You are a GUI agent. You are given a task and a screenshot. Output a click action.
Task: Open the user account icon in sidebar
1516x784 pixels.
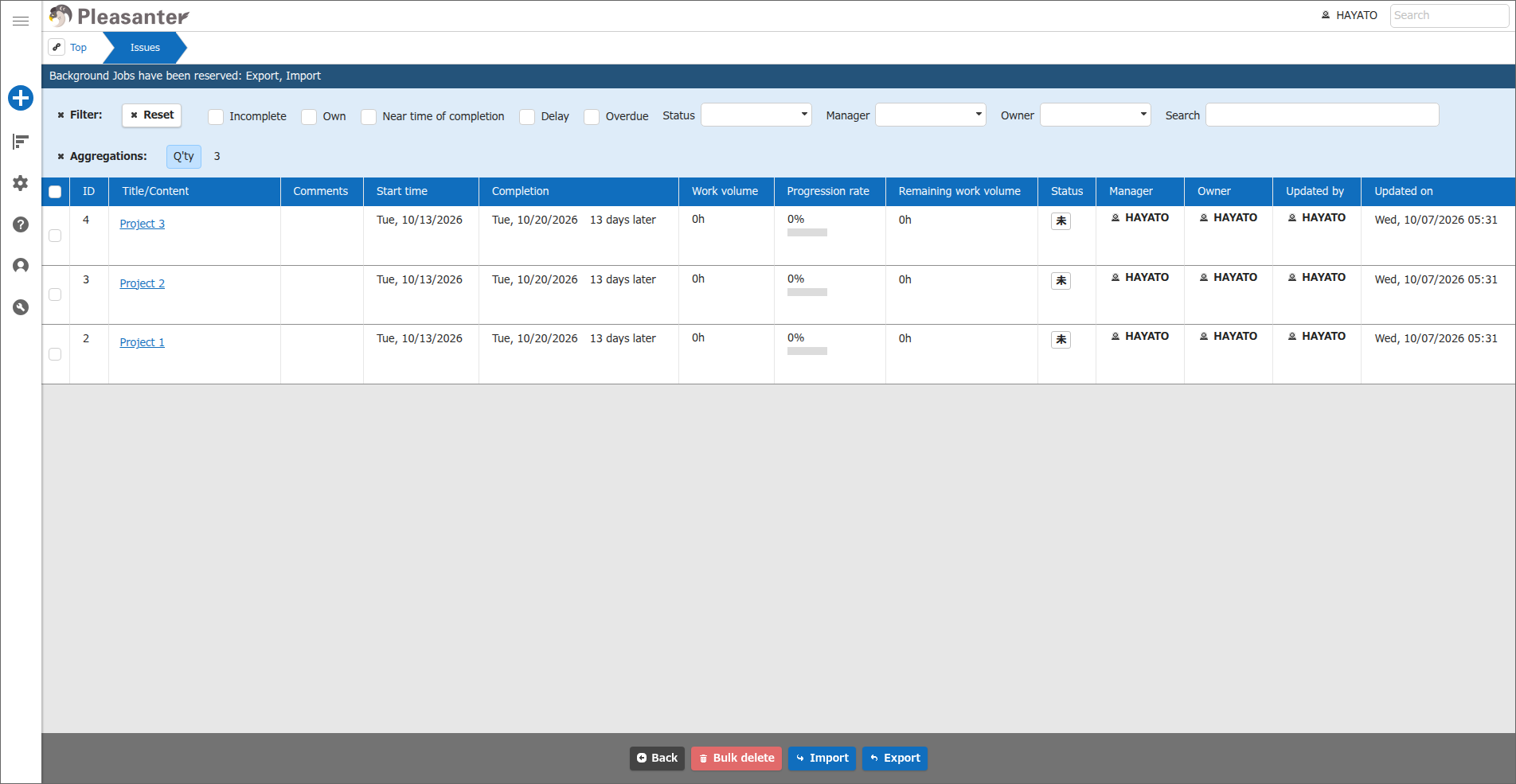21,266
